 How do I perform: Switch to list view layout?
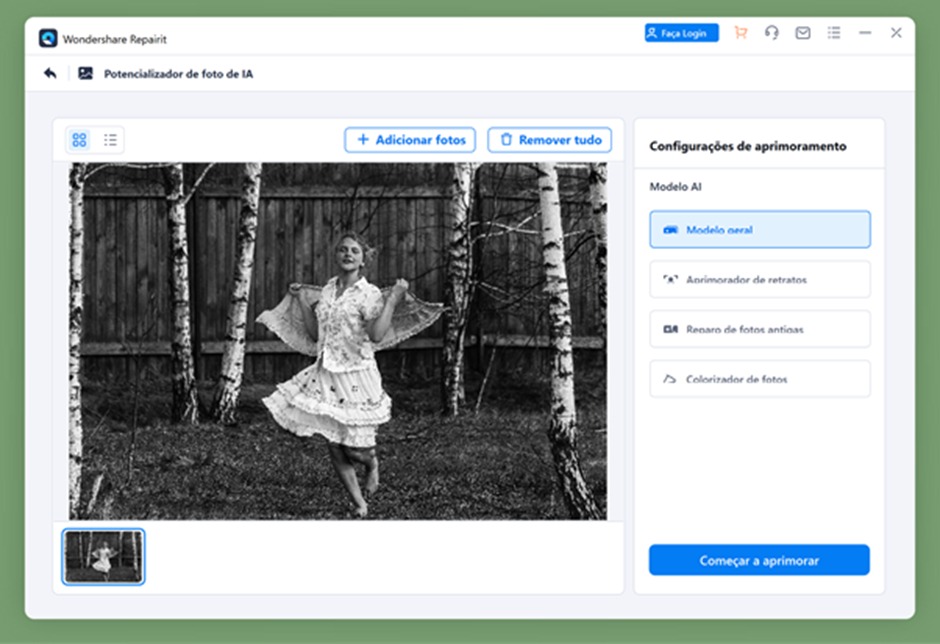tap(110, 140)
